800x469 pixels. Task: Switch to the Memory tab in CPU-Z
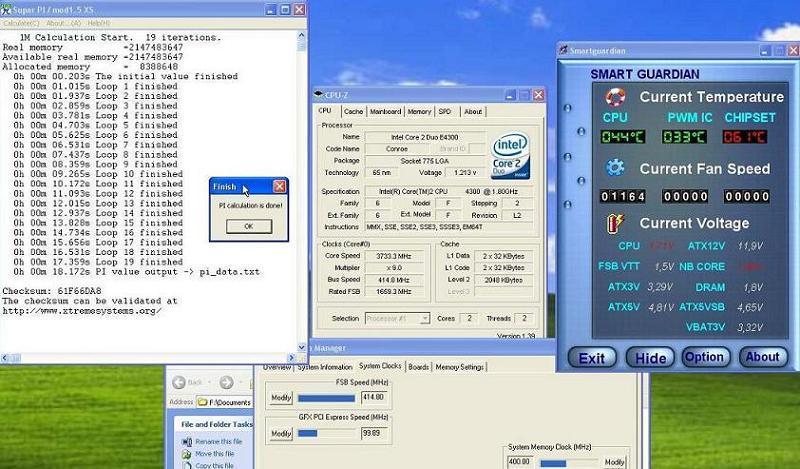419,111
